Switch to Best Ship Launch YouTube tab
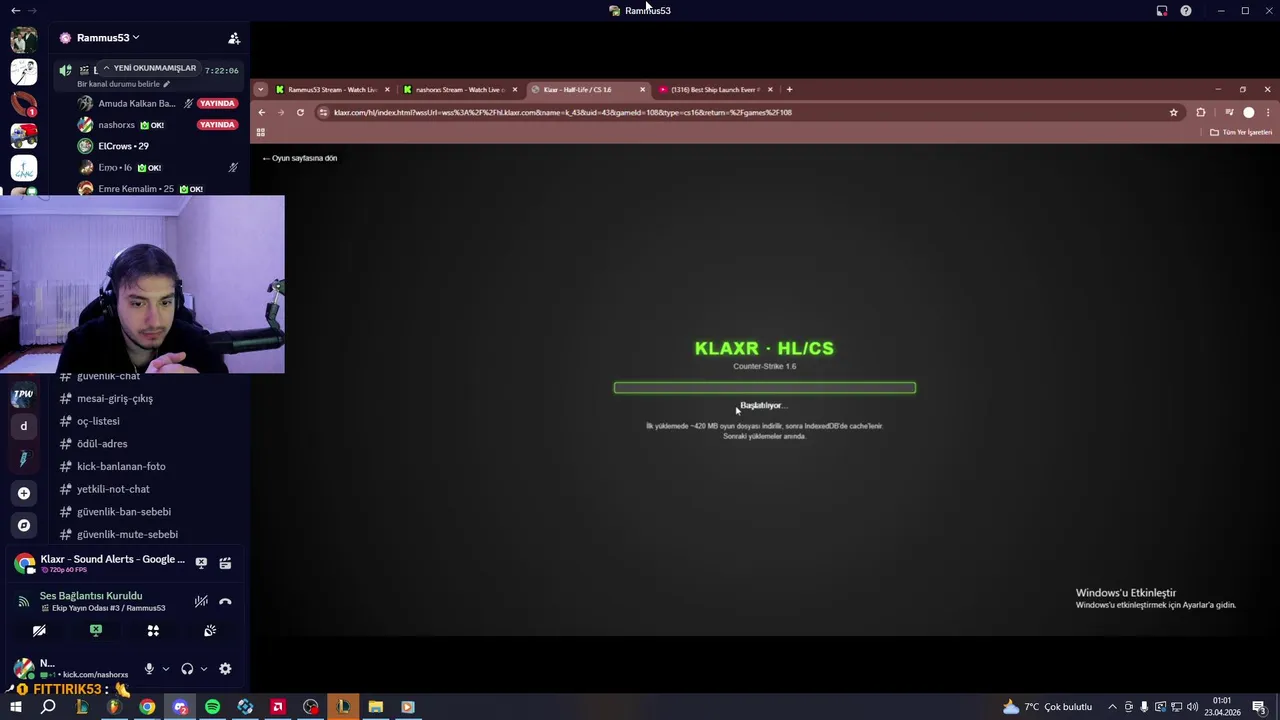1280x720 pixels. pos(715,90)
